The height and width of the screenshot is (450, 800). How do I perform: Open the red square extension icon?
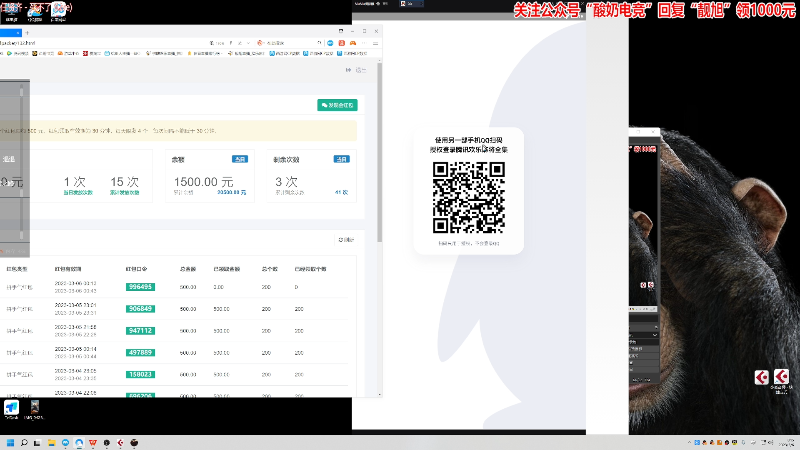pos(341,43)
